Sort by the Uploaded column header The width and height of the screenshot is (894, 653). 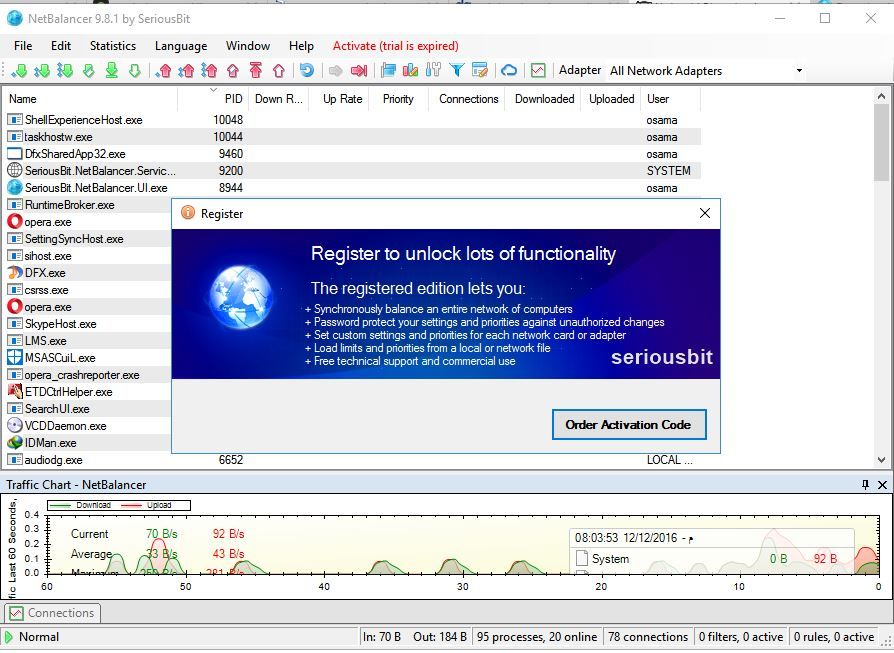611,99
